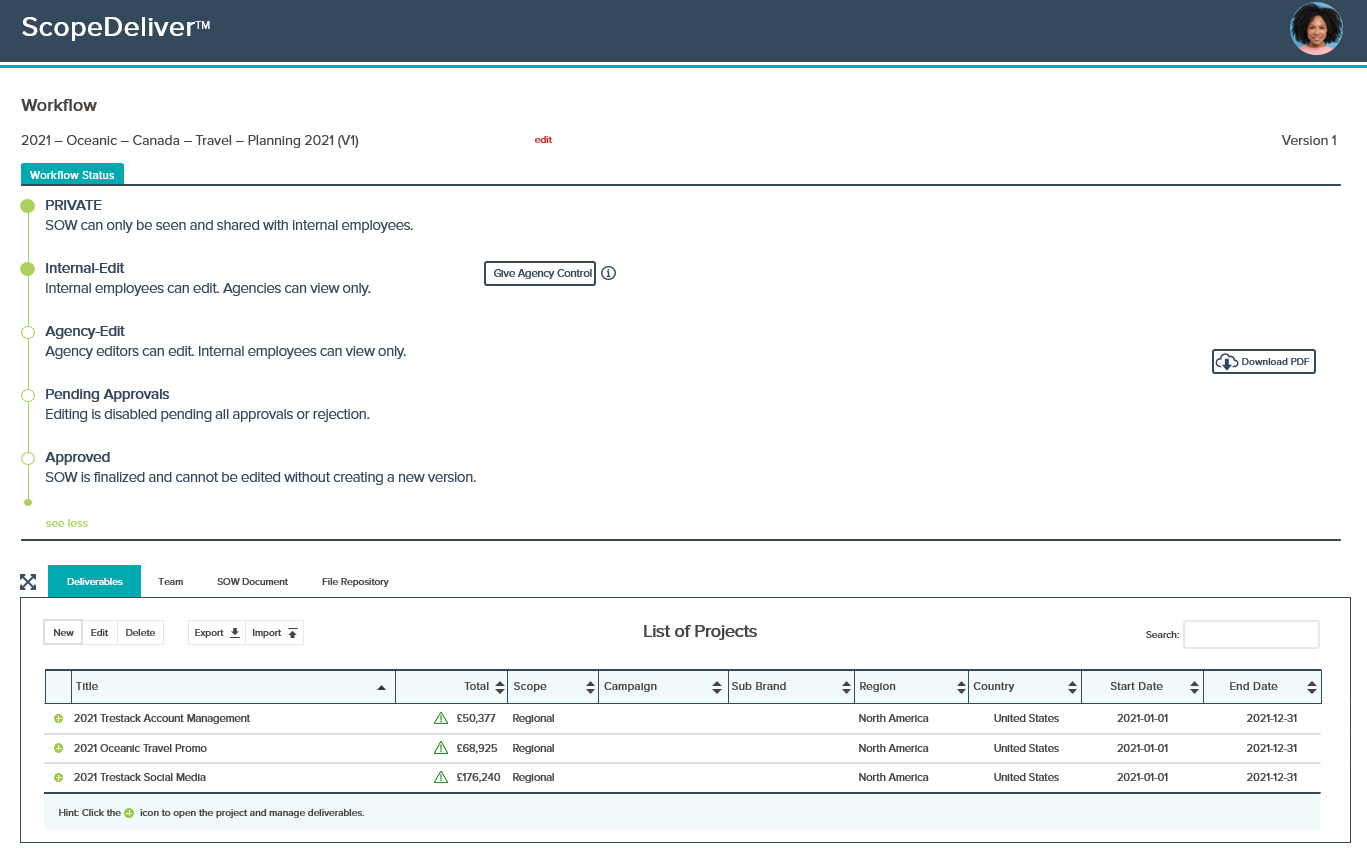Click inside the Search field

click(1251, 634)
